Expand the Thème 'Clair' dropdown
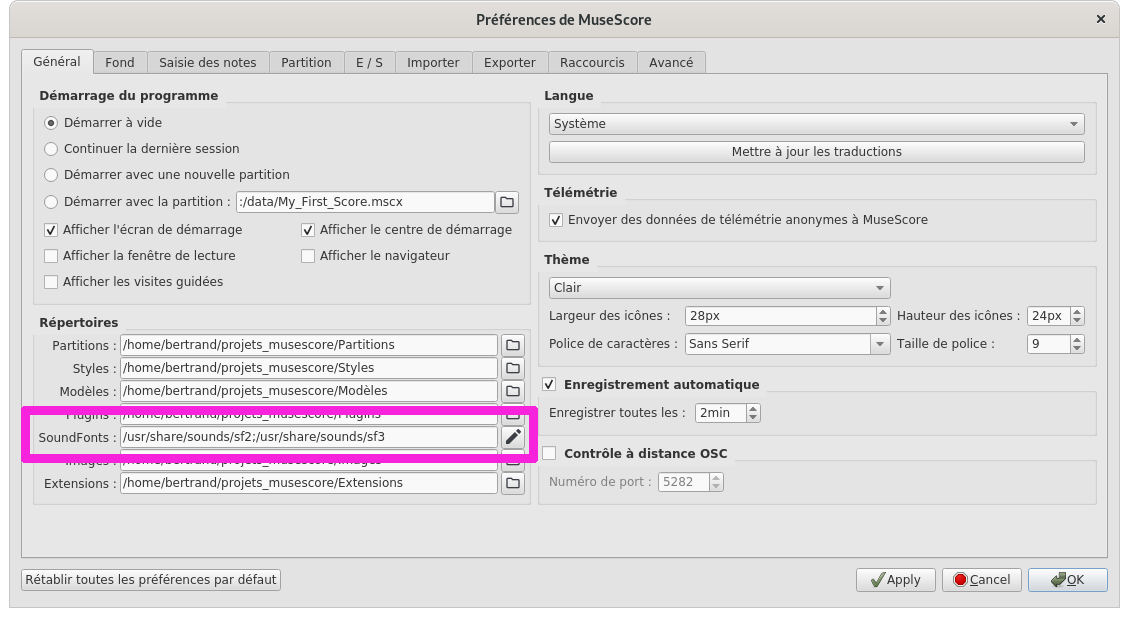 tap(719, 288)
